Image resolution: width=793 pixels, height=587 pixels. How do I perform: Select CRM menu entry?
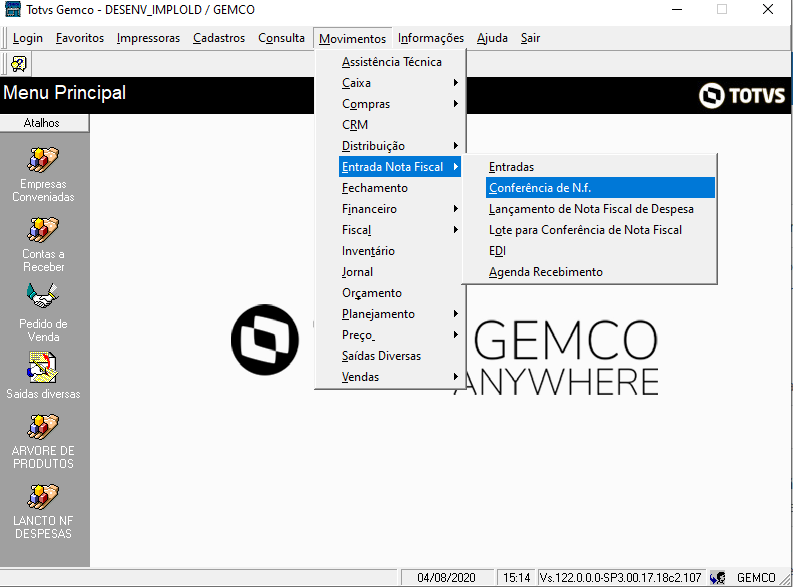click(400, 125)
